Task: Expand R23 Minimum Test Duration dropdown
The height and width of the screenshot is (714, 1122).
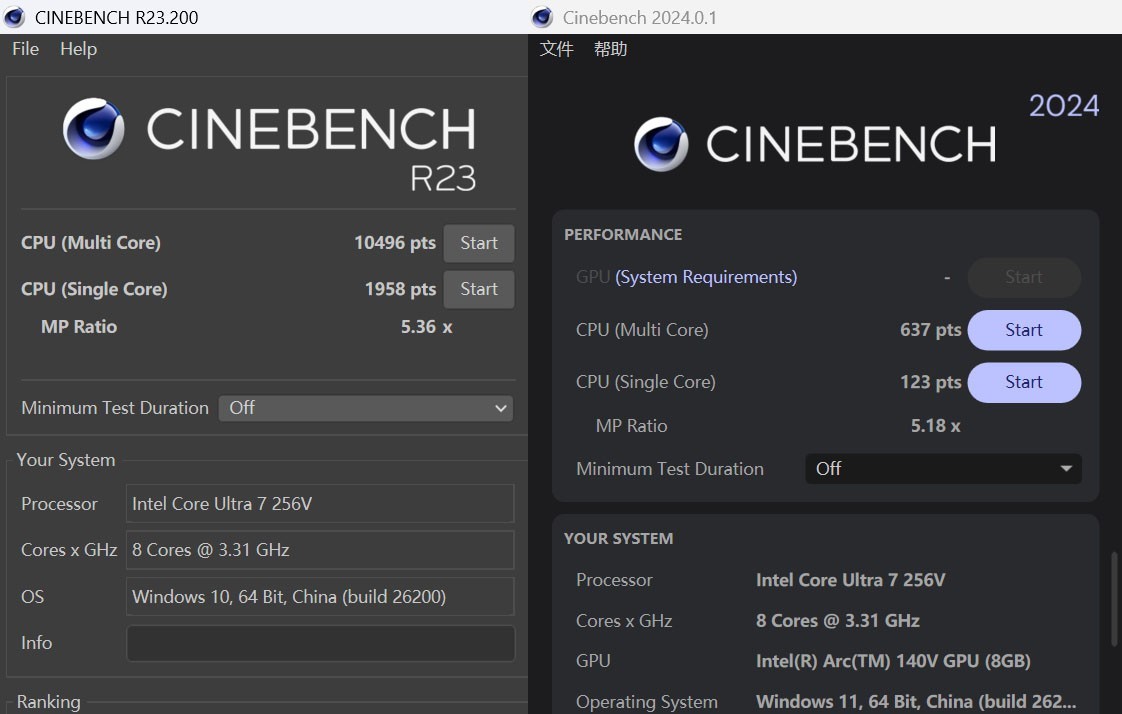Action: (x=365, y=408)
